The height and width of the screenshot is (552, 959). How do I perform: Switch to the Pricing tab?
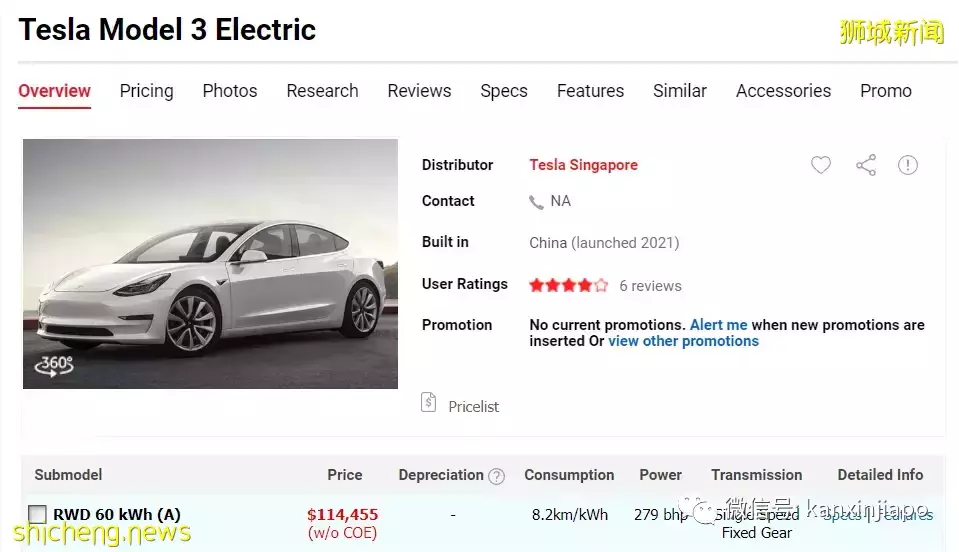coord(146,91)
